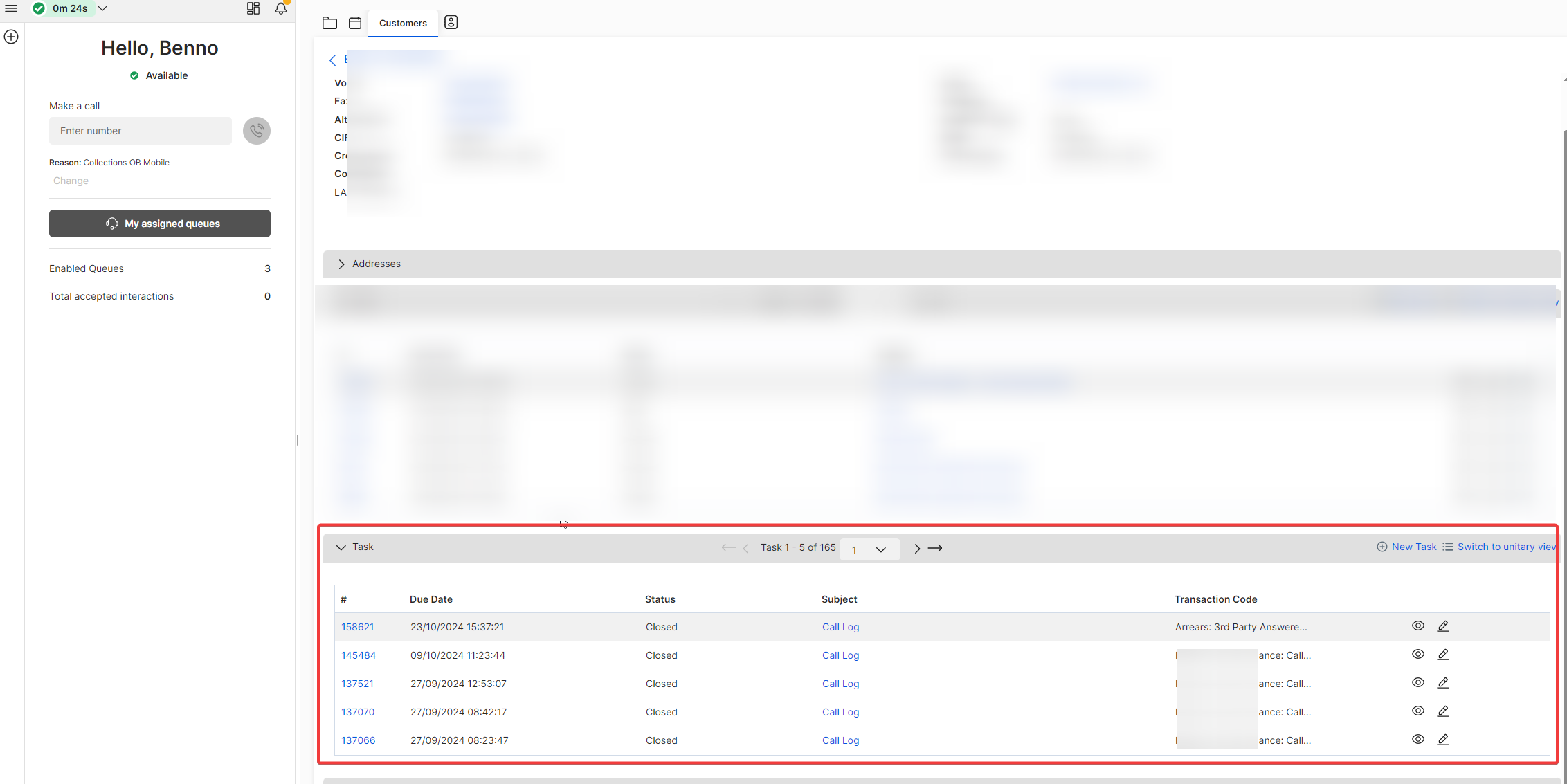Image resolution: width=1567 pixels, height=784 pixels.
Task: Open the task page number dropdown
Action: (870, 549)
